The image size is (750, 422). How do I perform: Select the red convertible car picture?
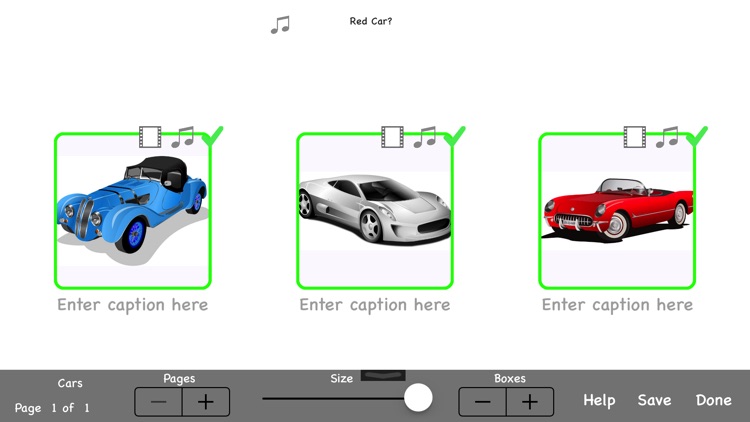(617, 211)
